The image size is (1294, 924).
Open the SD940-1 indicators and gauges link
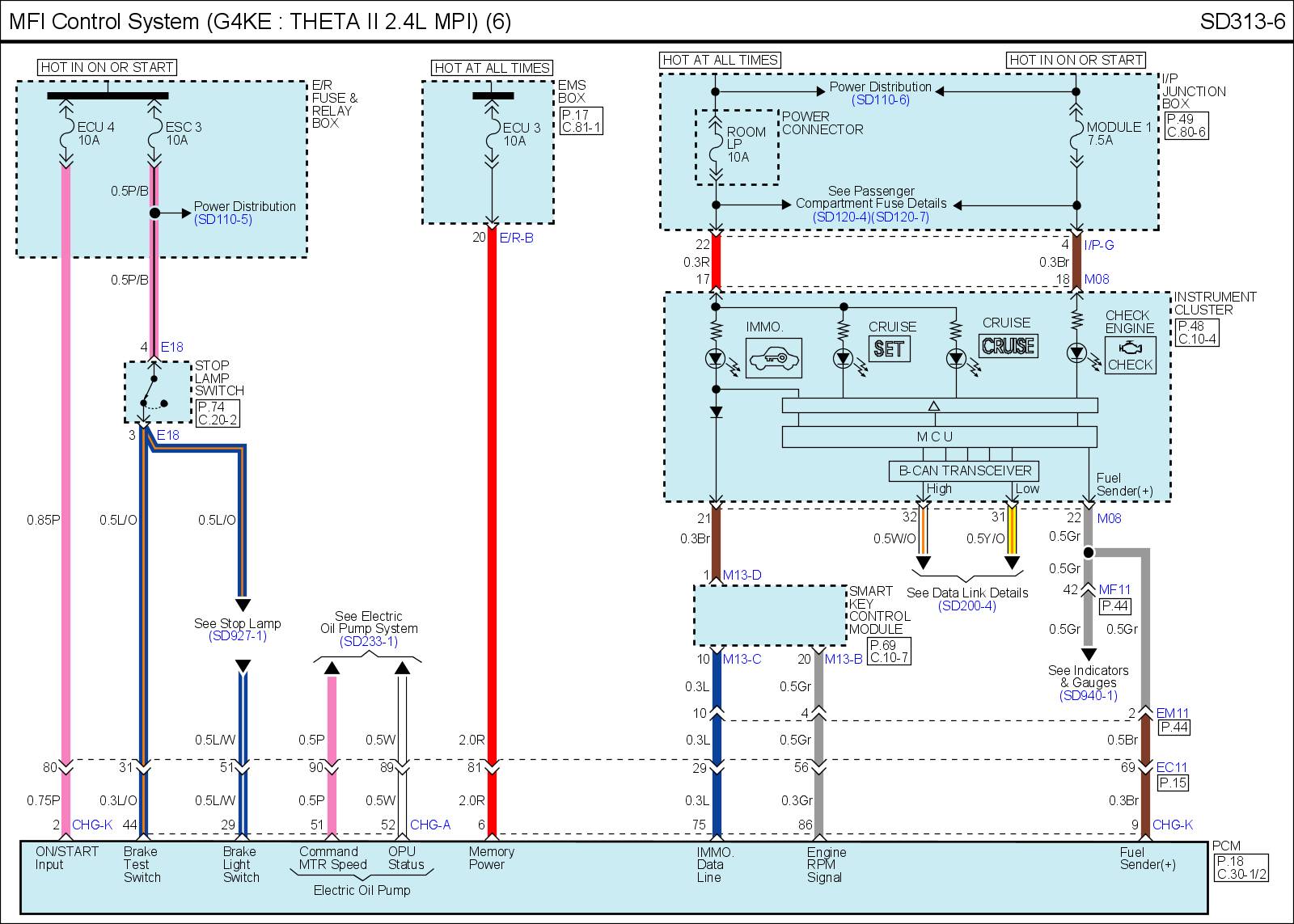click(x=1088, y=695)
